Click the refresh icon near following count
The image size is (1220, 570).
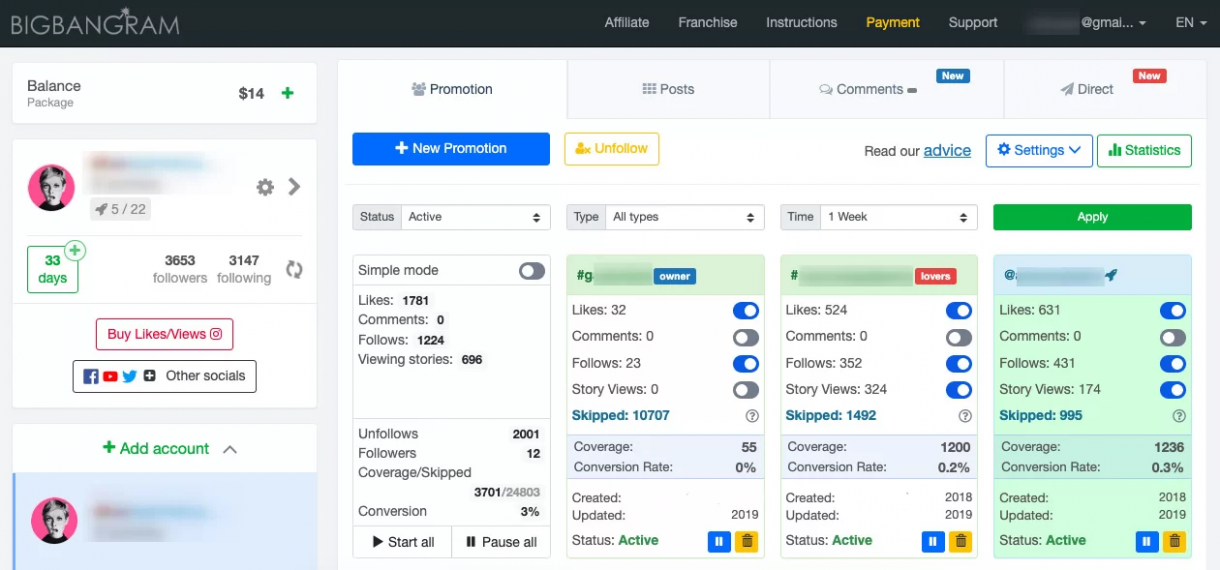[294, 269]
